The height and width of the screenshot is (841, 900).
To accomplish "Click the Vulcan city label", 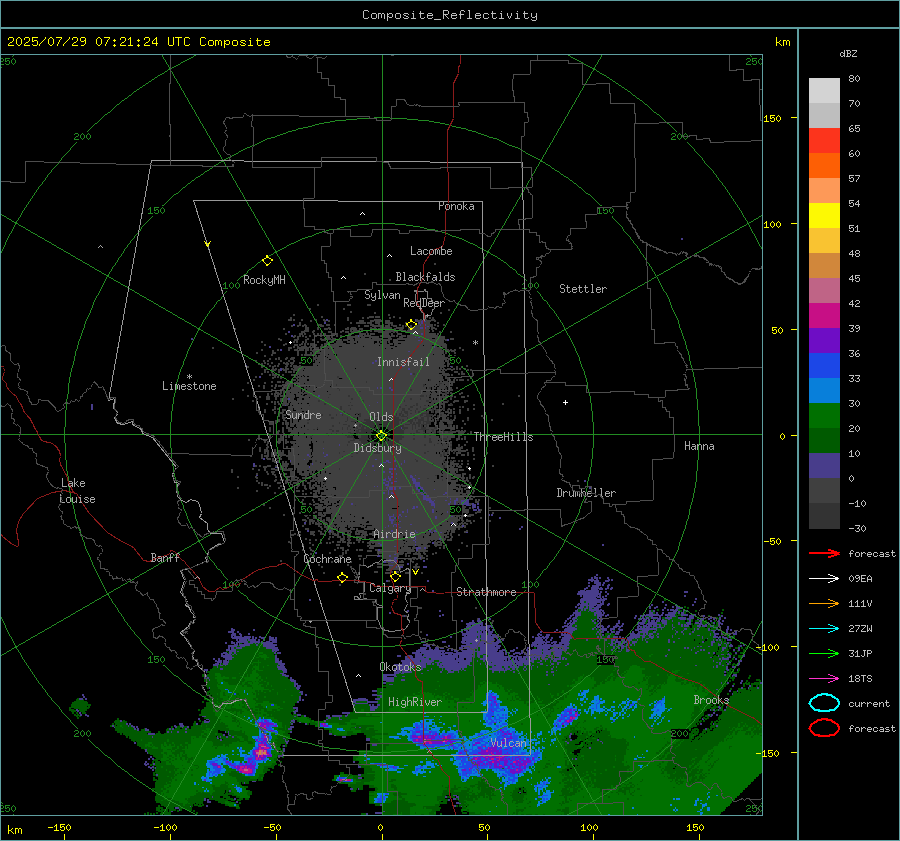I will 508,743.
